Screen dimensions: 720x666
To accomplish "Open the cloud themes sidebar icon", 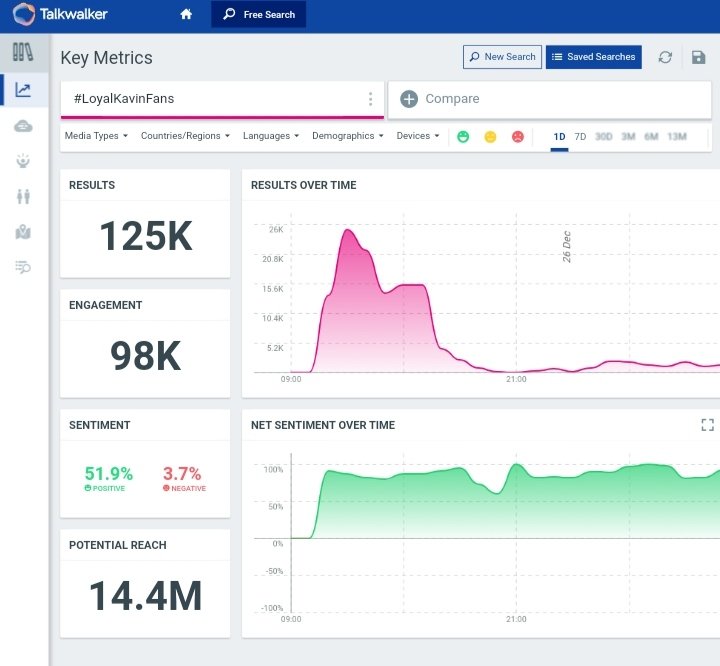I will (23, 126).
